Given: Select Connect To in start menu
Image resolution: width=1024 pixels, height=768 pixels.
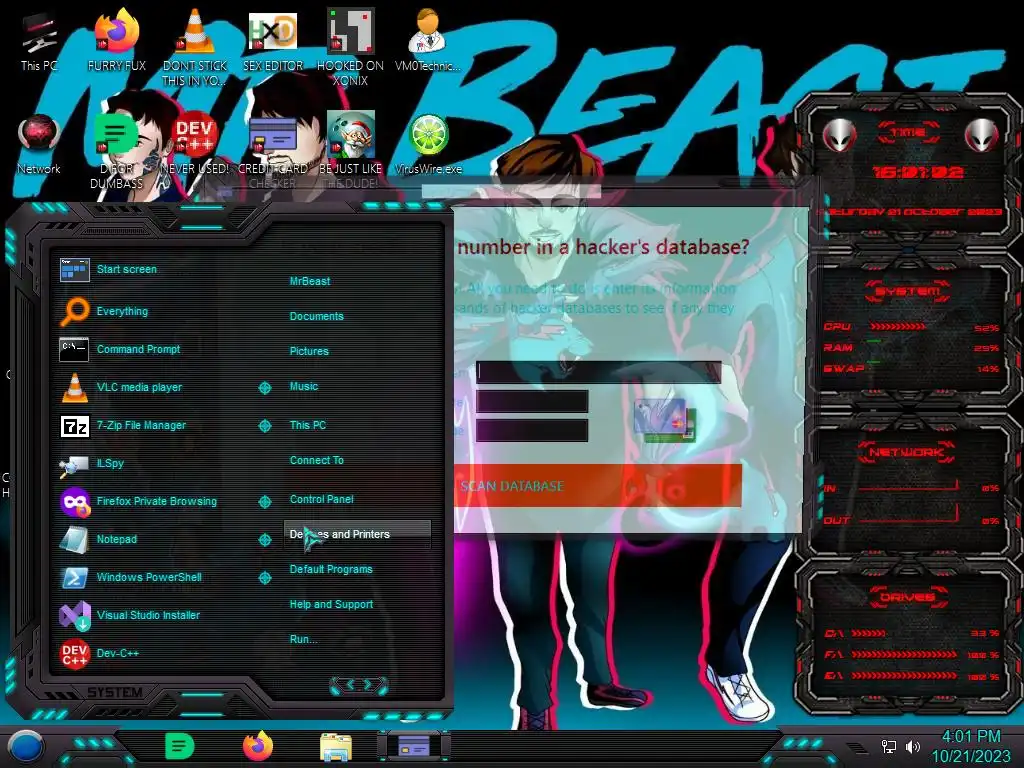Looking at the screenshot, I should click(316, 460).
